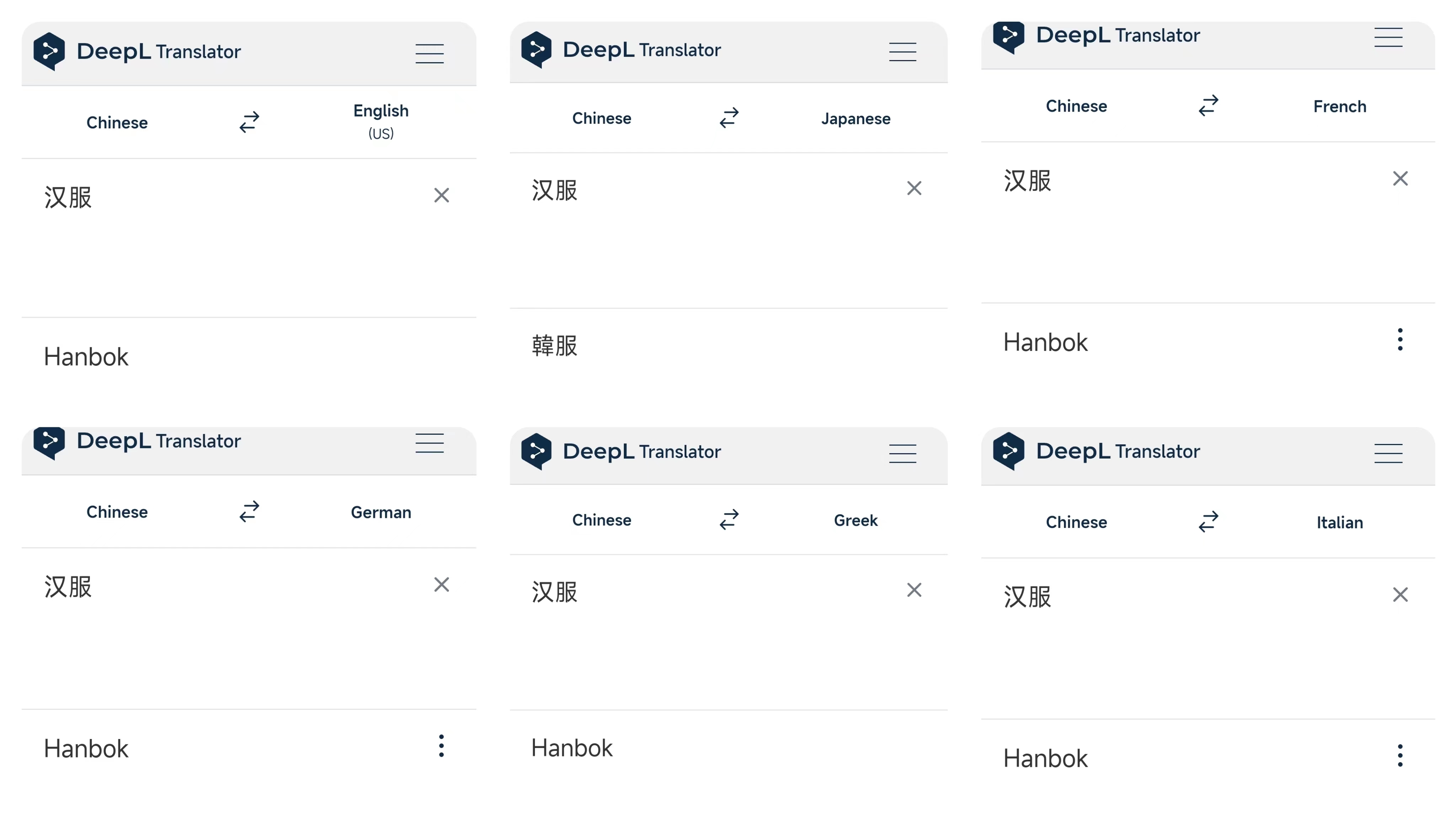
Task: Click the DeepL logo in the Japanese panel
Action: click(536, 50)
